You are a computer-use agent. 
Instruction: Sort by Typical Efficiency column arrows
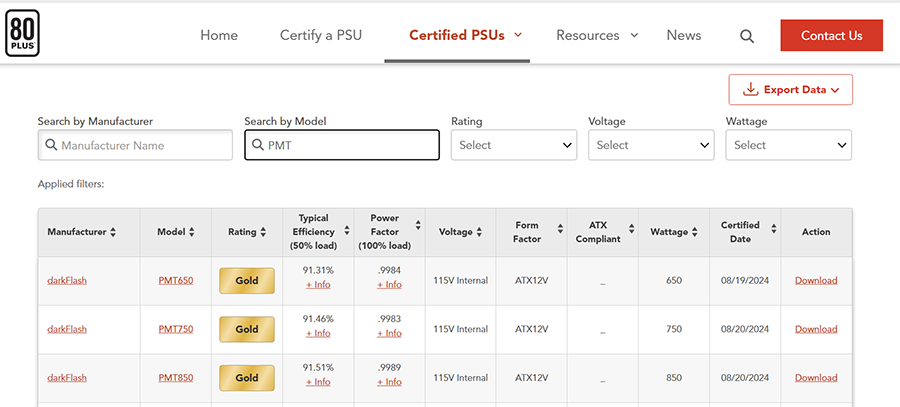click(x=347, y=230)
